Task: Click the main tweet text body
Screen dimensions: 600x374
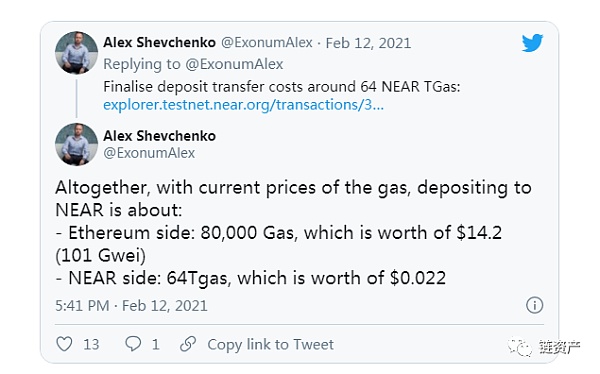Action: tap(293, 232)
